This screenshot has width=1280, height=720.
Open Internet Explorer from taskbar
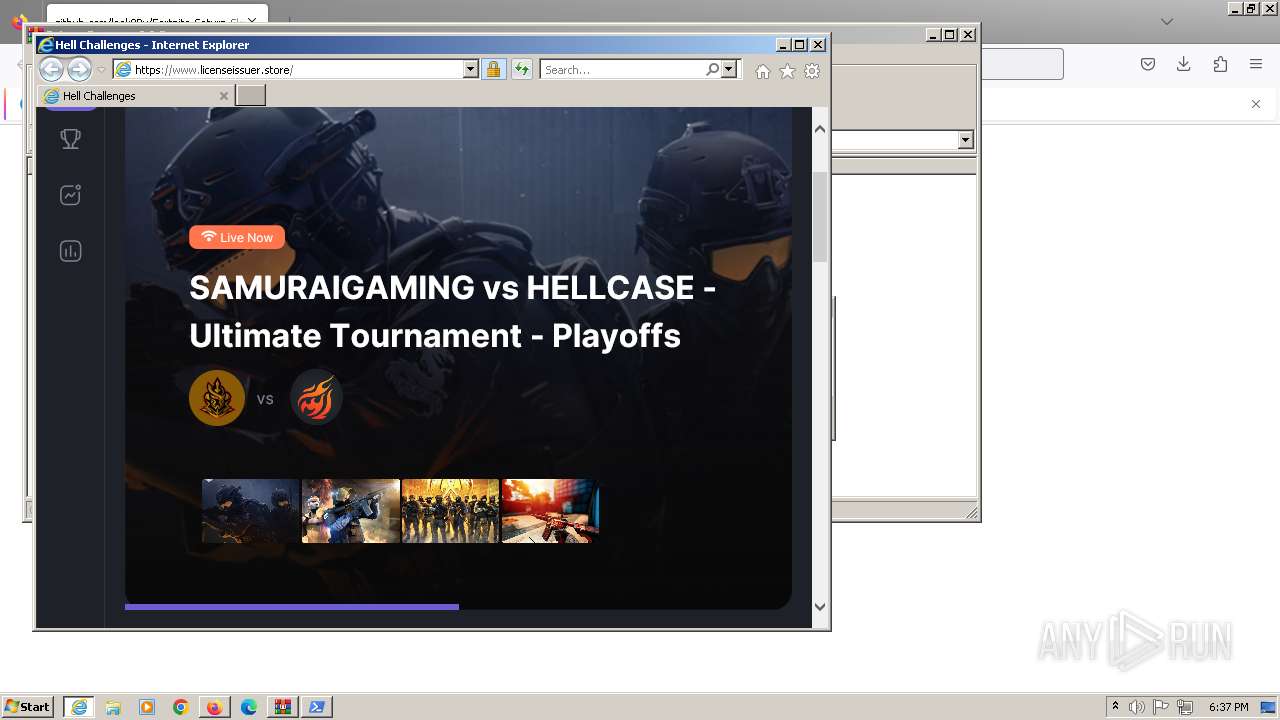(79, 707)
